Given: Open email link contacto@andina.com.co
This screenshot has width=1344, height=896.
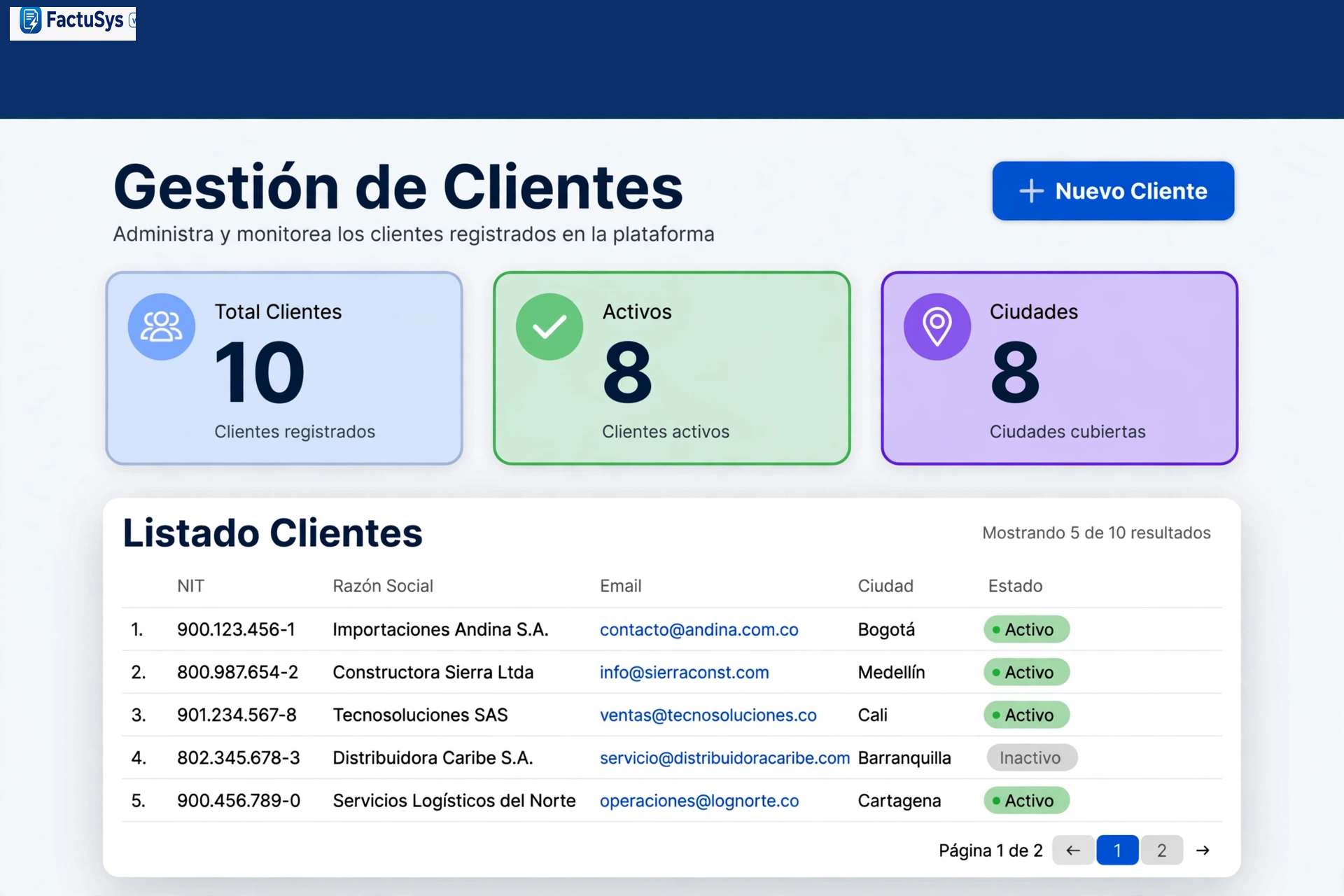Looking at the screenshot, I should click(699, 629).
